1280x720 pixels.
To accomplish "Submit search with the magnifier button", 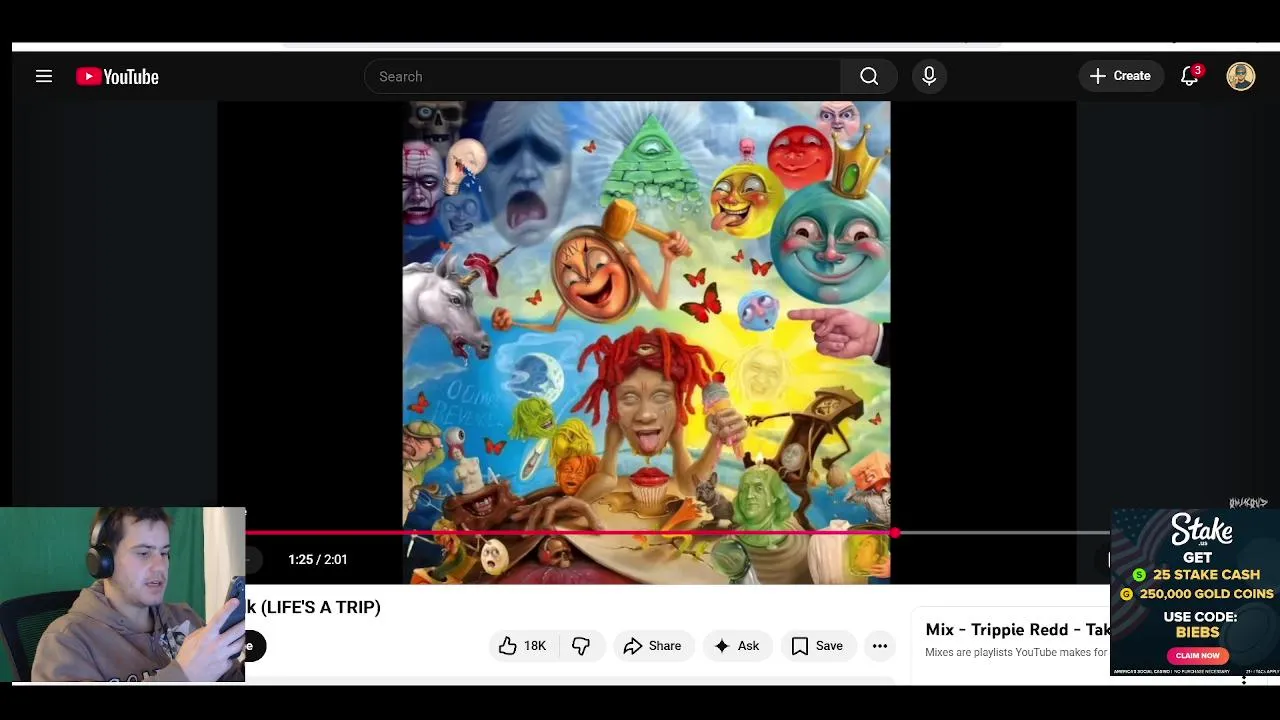I will tap(869, 76).
